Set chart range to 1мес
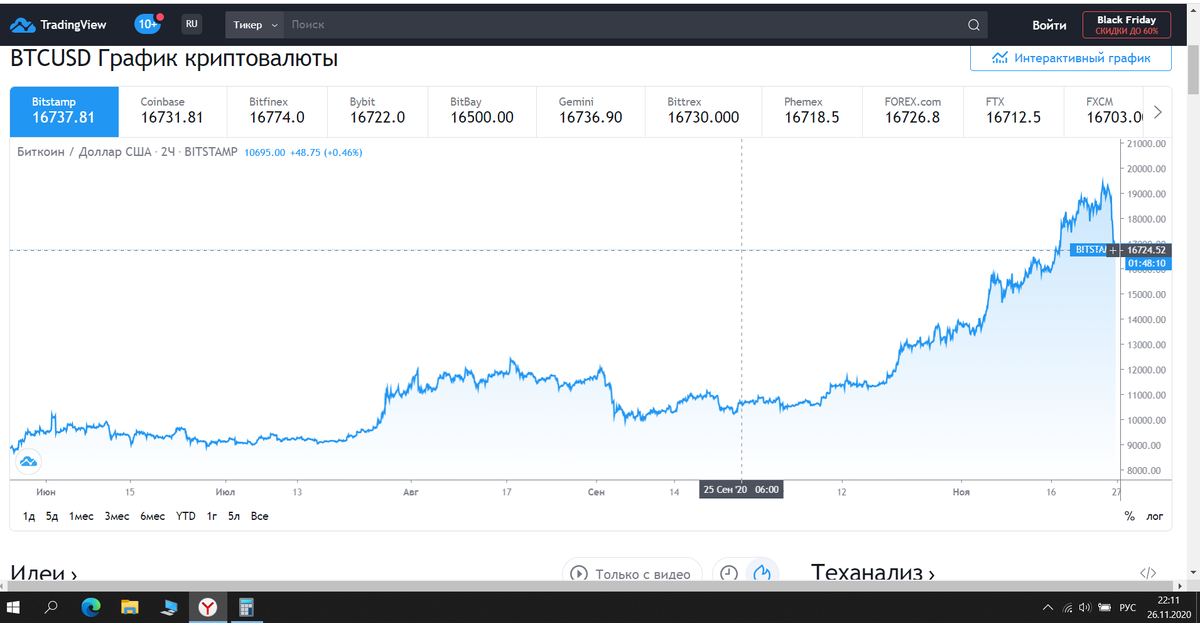1200x623 pixels. [x=81, y=516]
